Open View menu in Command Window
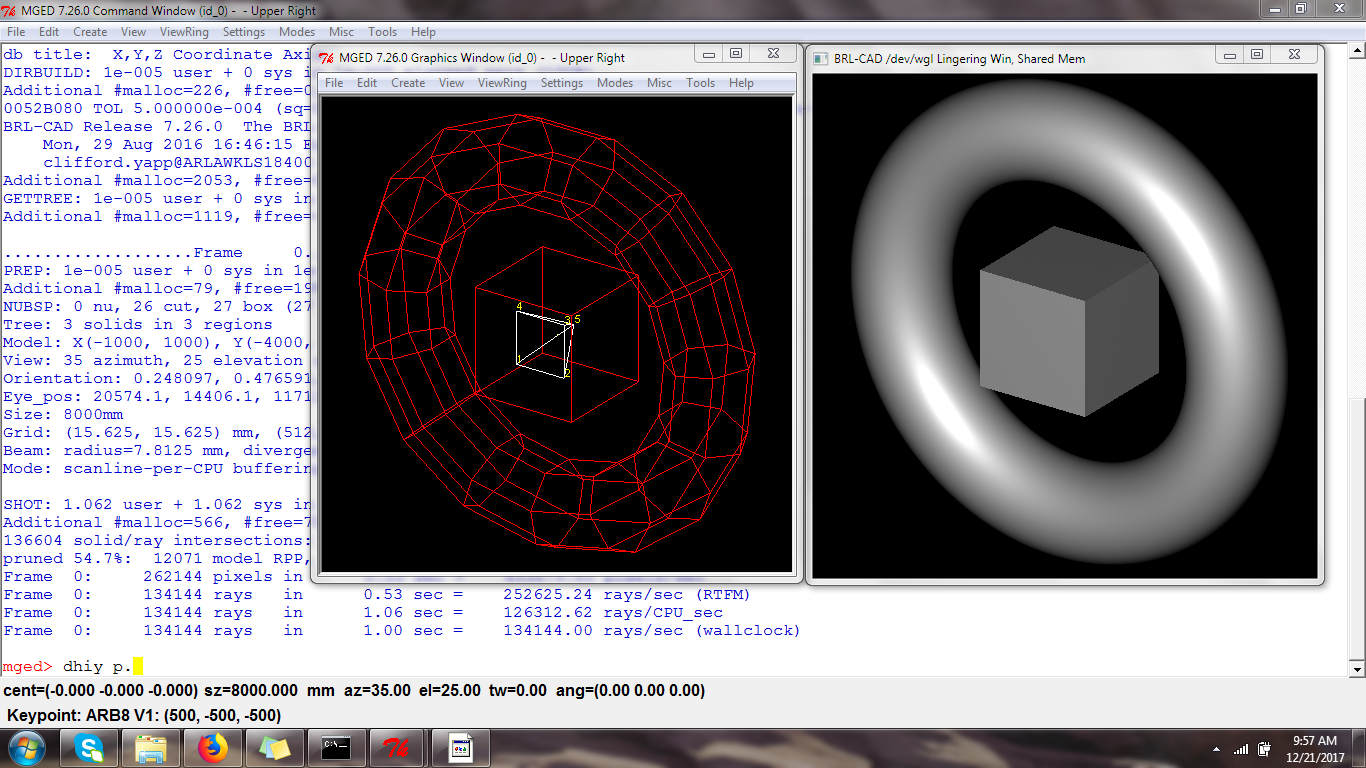This screenshot has width=1366, height=768. (133, 32)
